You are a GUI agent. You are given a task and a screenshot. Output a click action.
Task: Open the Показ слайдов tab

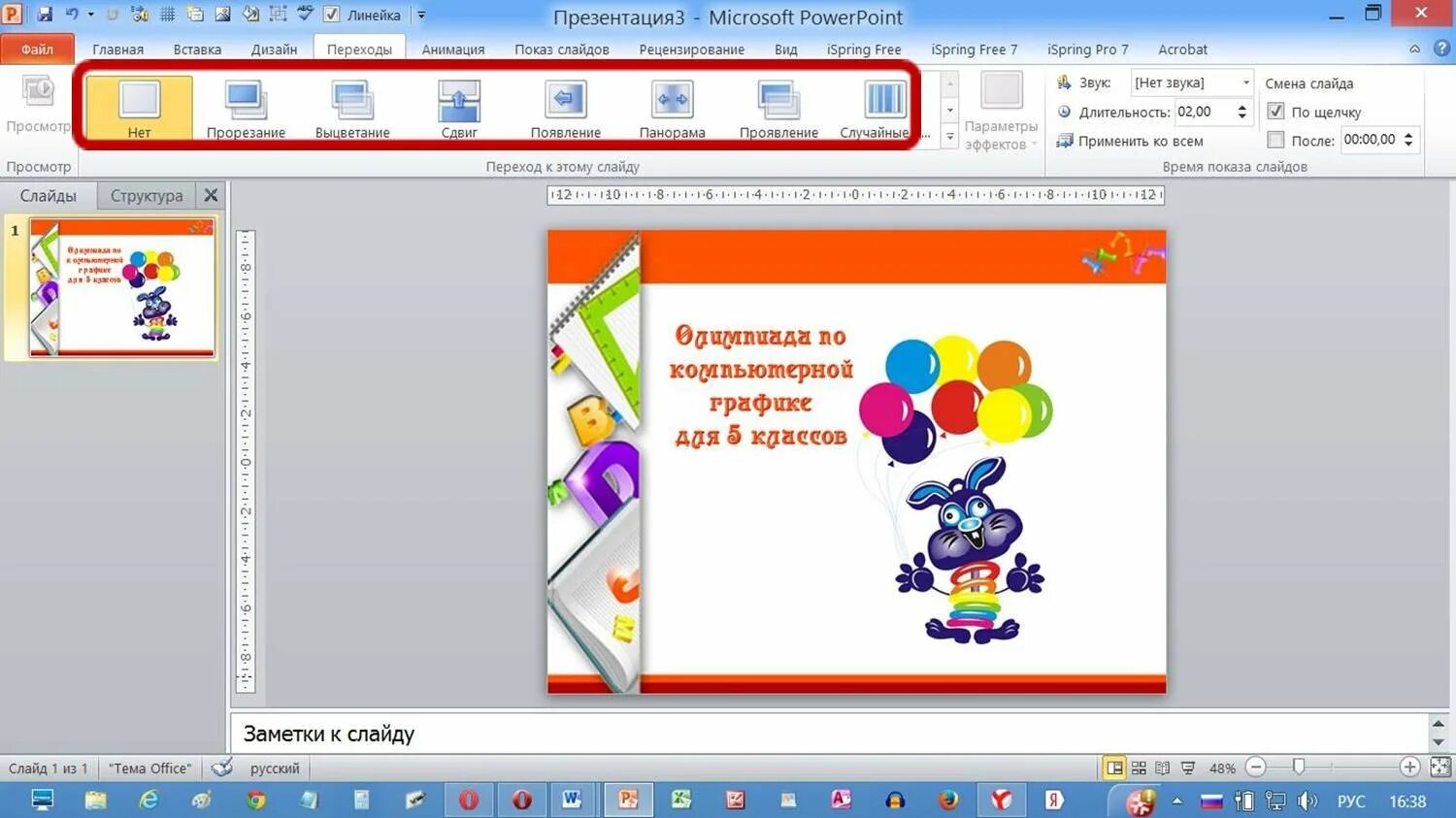click(x=561, y=49)
